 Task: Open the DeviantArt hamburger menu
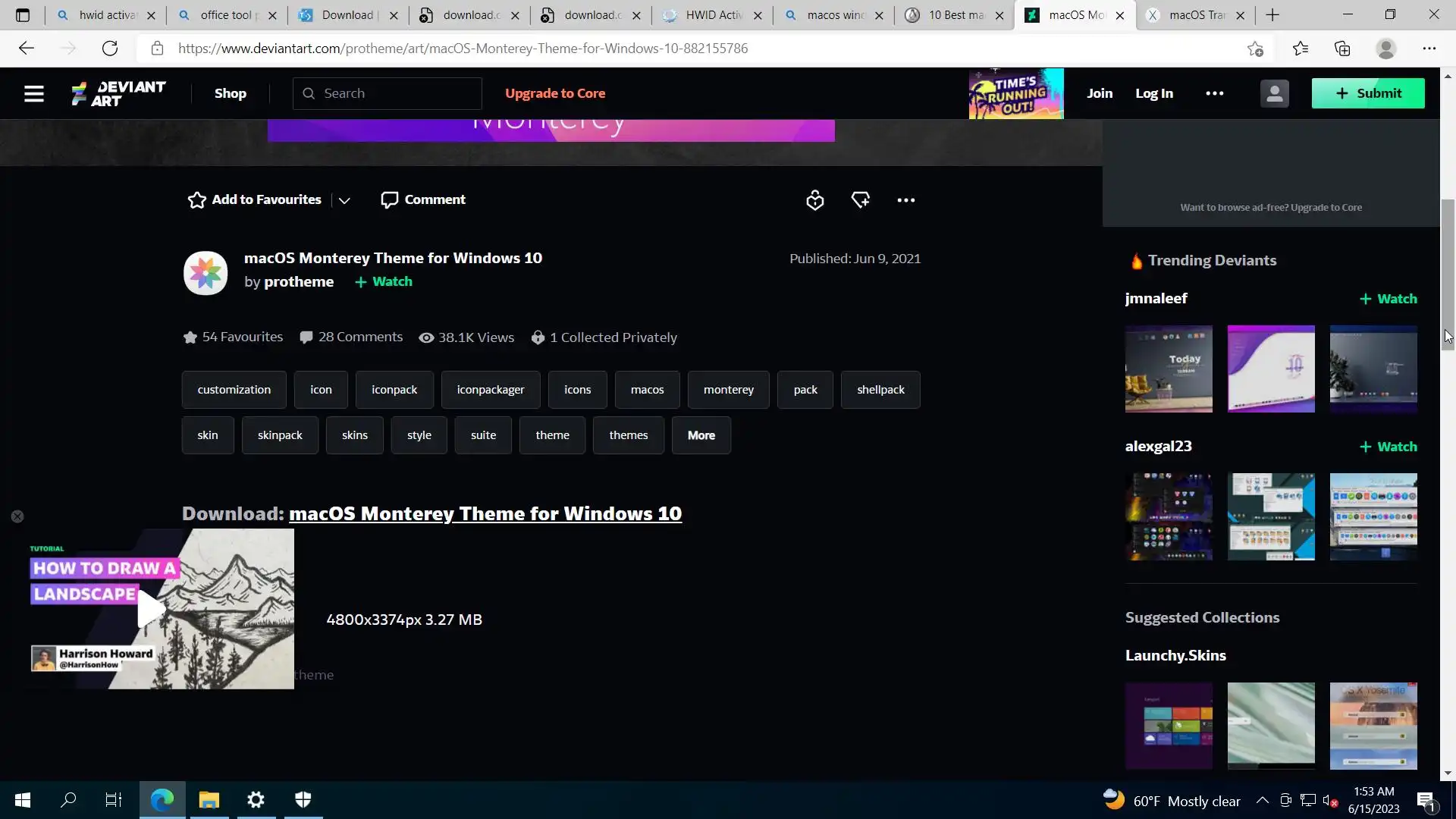(x=33, y=93)
